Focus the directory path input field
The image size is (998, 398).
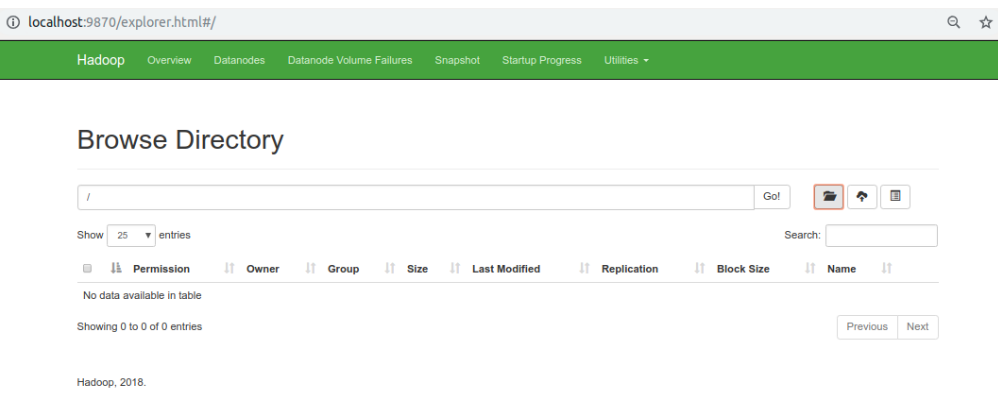coord(416,197)
